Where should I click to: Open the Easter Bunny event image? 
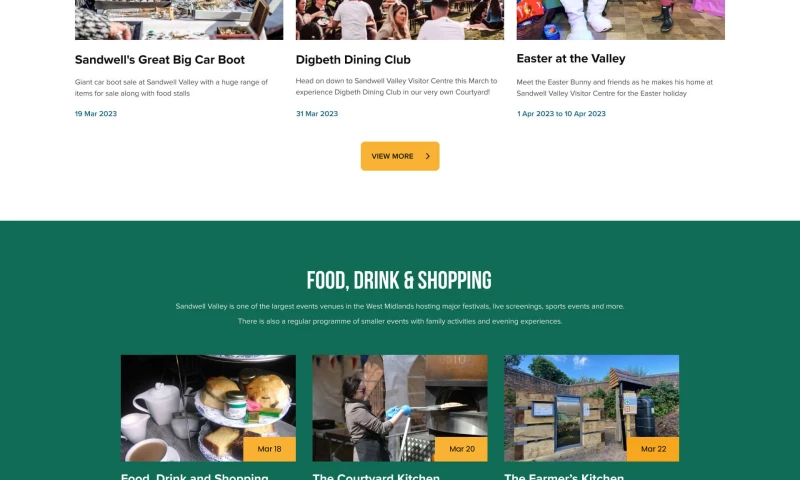[620, 20]
